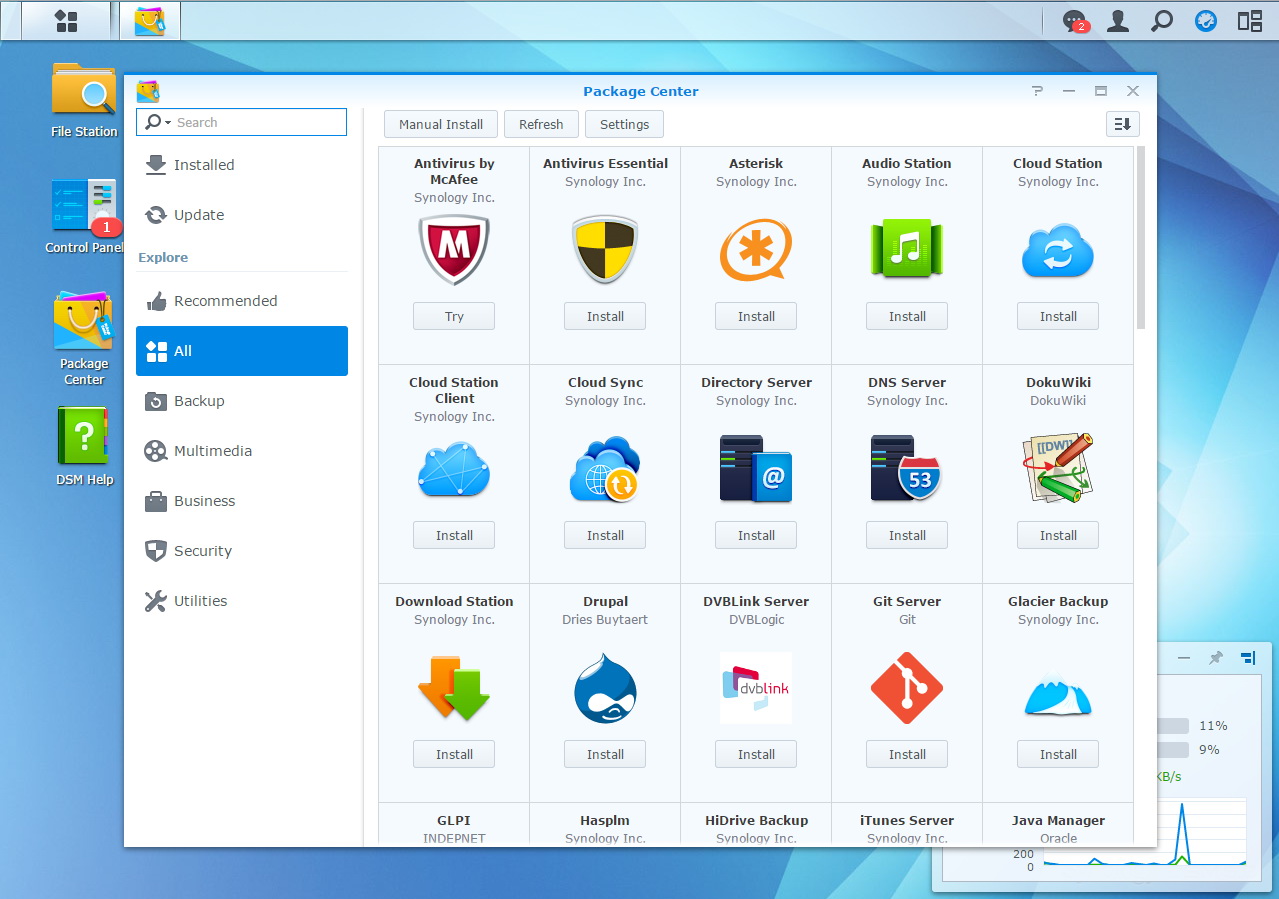
Task: Open DSM Help desktop icon
Action: [84, 446]
